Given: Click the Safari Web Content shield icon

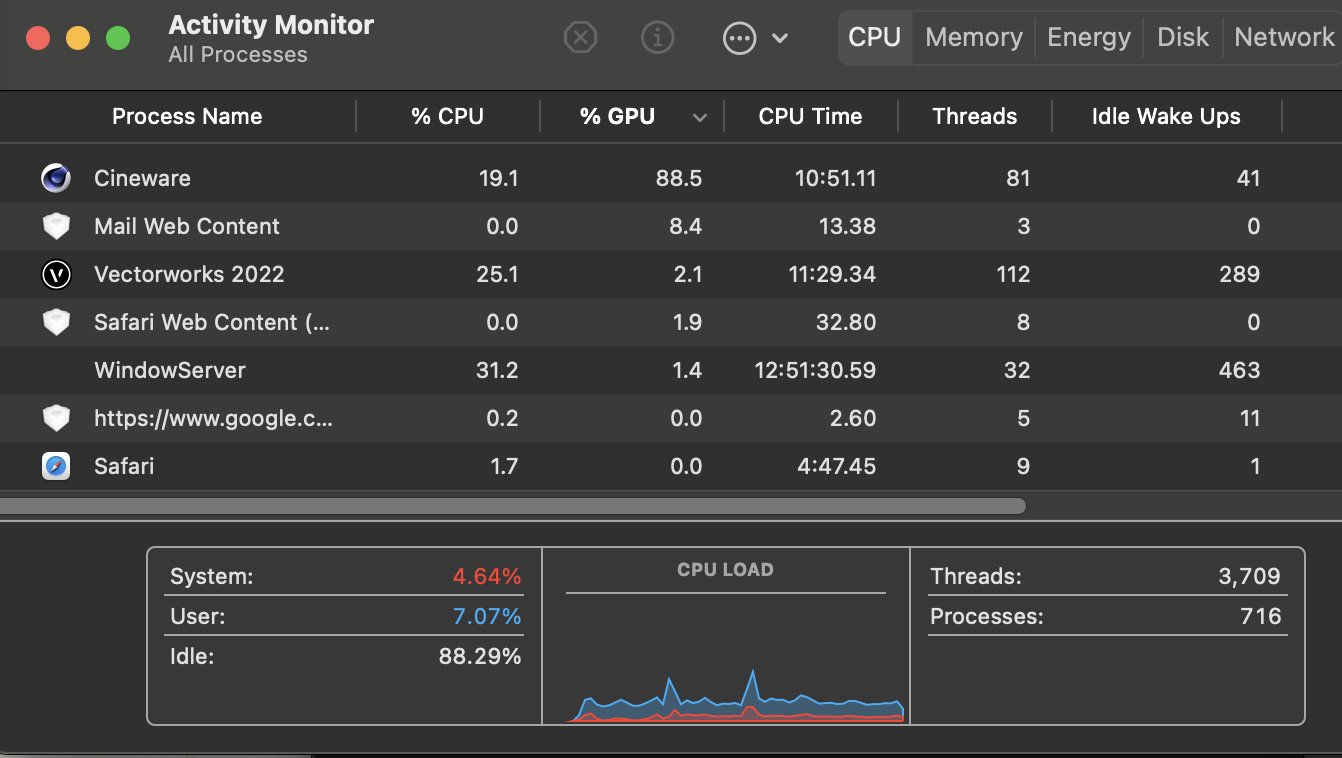Looking at the screenshot, I should coord(56,322).
